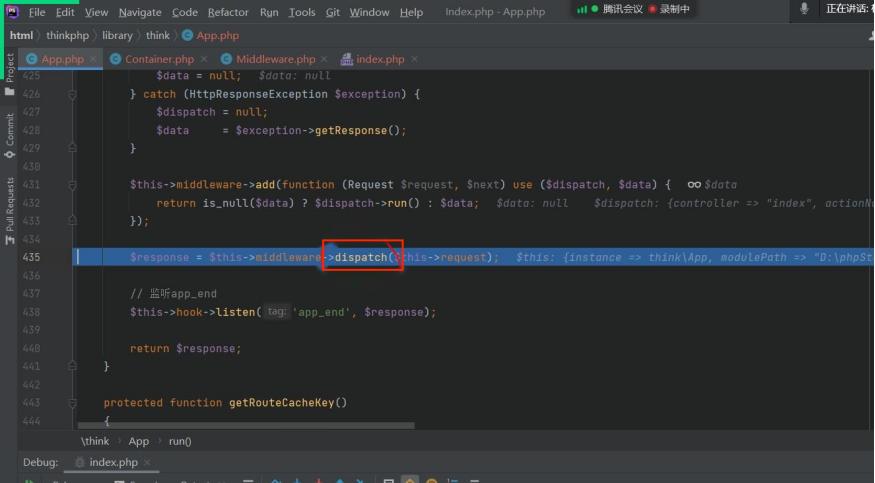Click the run() structure breadcrumb

(x=180, y=441)
